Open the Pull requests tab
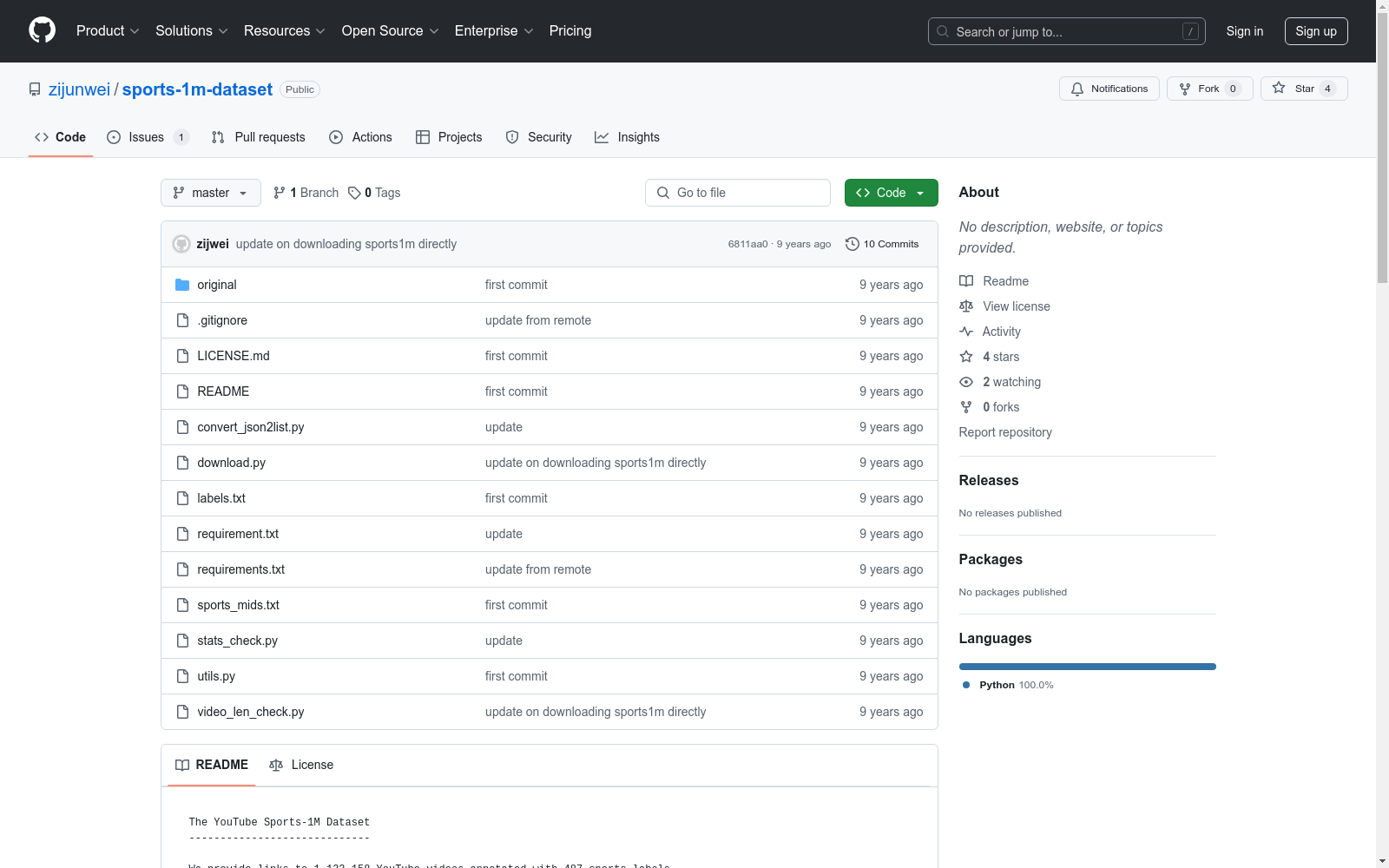Image resolution: width=1389 pixels, height=868 pixels. [259, 137]
